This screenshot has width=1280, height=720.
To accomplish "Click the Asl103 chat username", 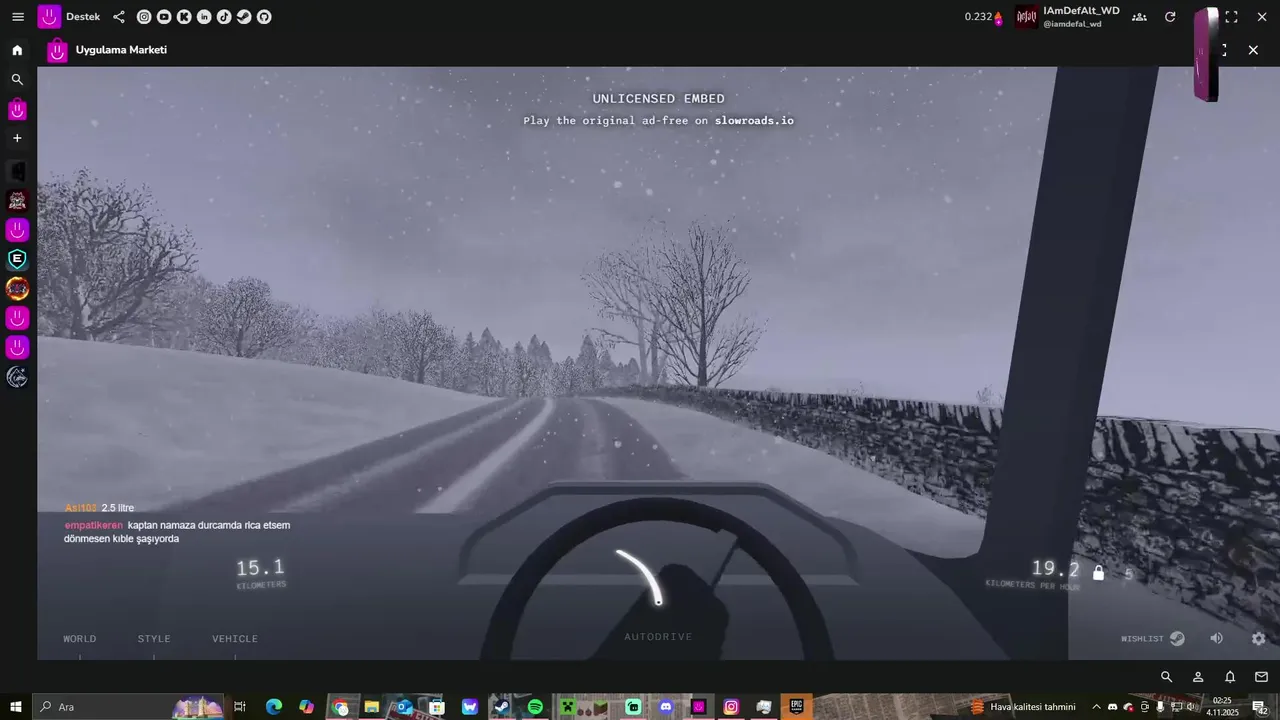I will tap(81, 508).
